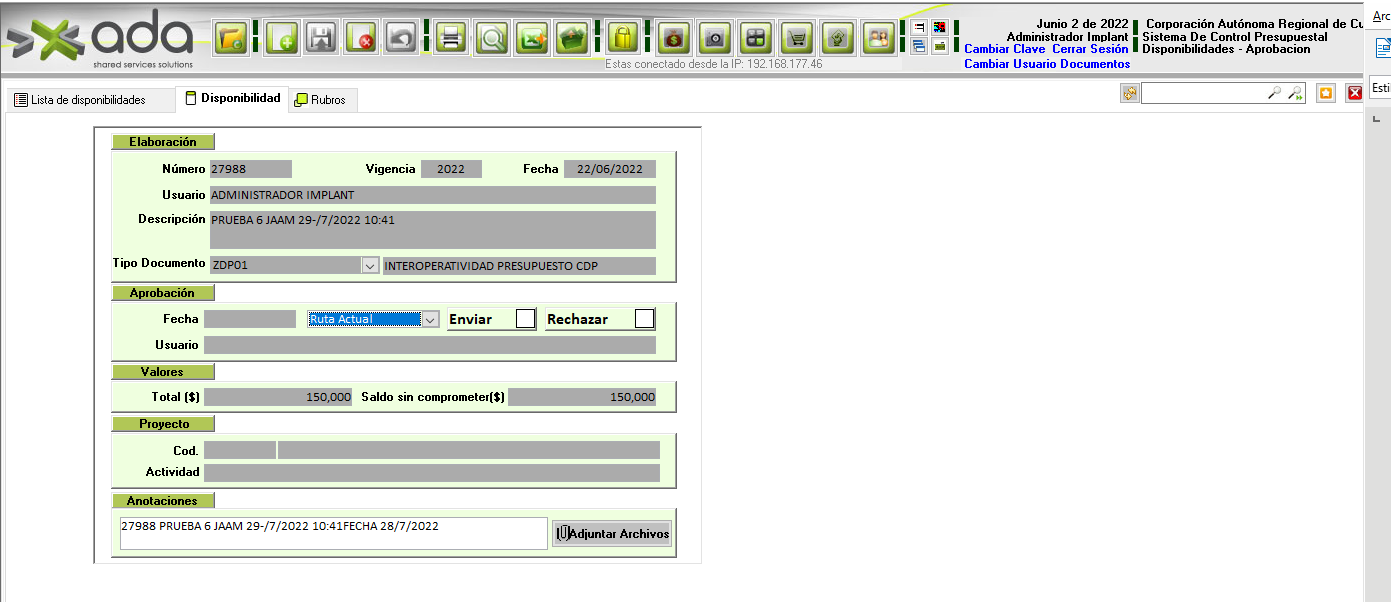
Task: Print using the printer icon
Action: pos(451,39)
